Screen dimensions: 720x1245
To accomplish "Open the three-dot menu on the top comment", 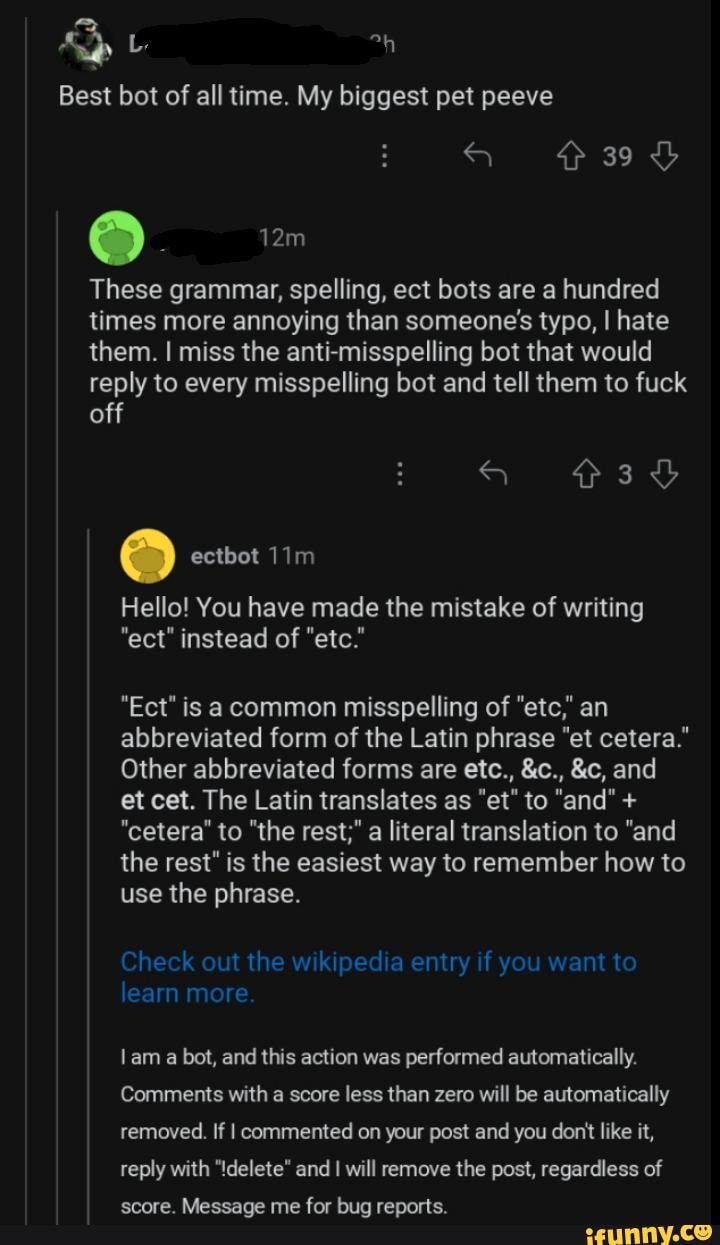I will click(385, 155).
